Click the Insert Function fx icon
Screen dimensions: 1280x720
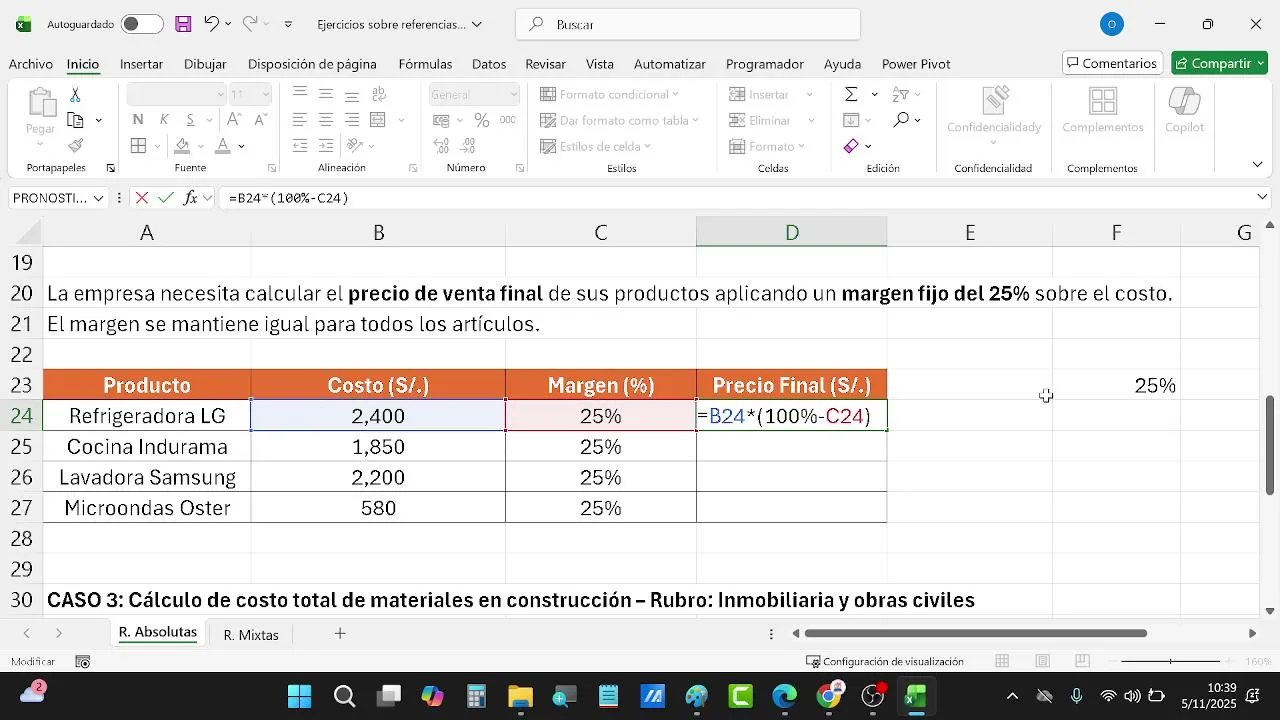(190, 198)
